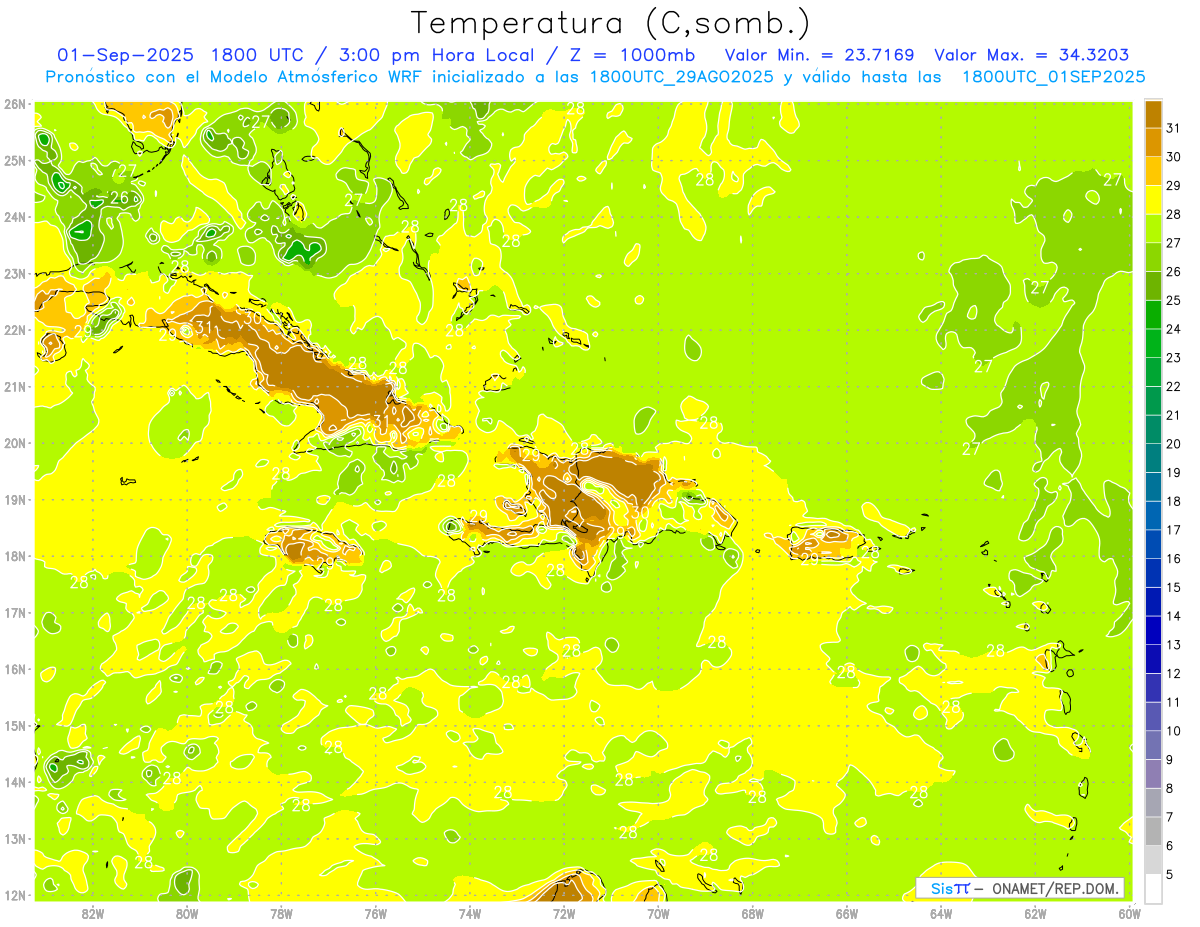Click the "17N" latitude axis label
Viewport: 1200px width, 927px height.
click(x=15, y=613)
